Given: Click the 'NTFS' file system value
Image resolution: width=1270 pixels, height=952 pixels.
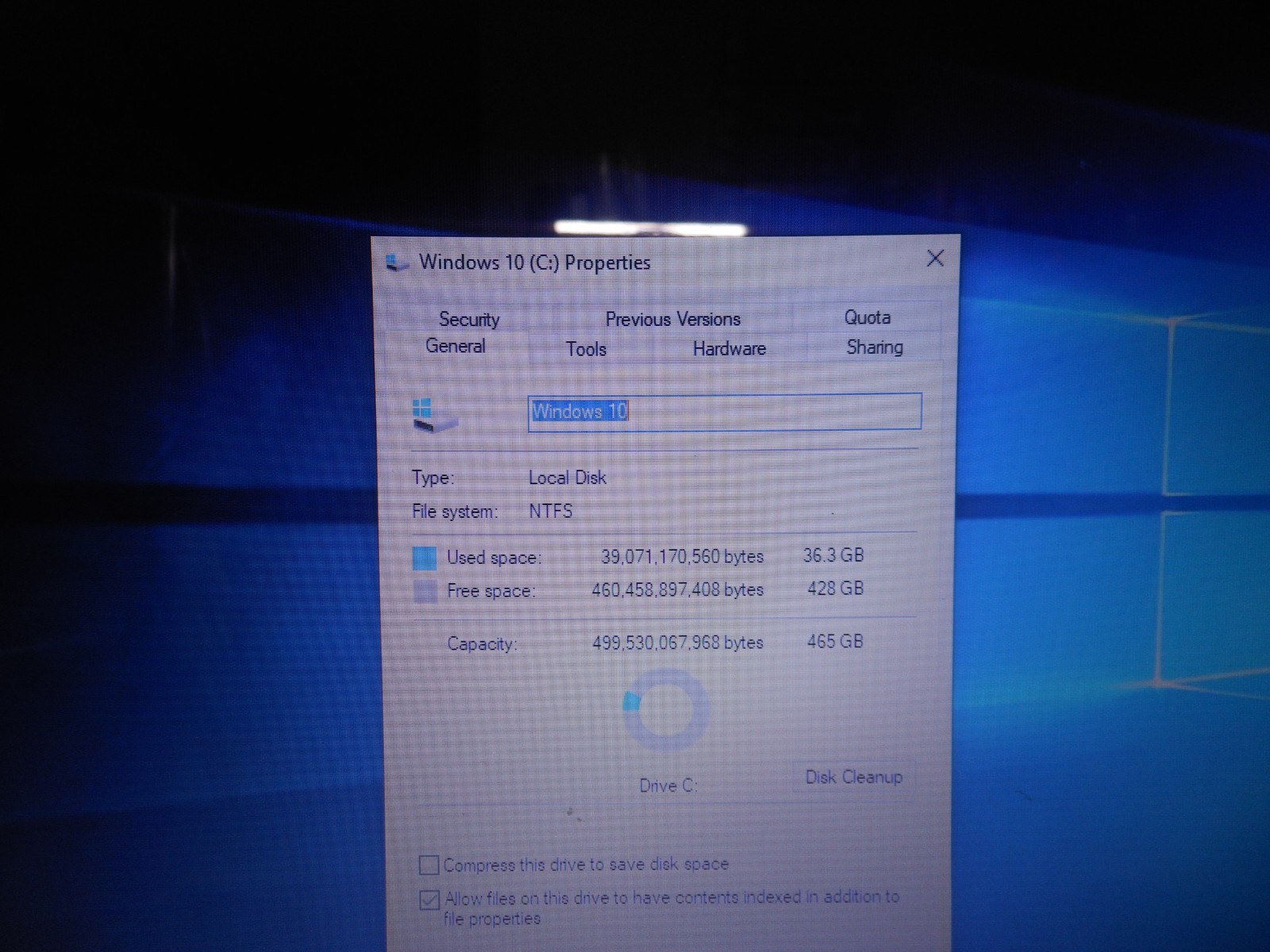Looking at the screenshot, I should tap(550, 511).
